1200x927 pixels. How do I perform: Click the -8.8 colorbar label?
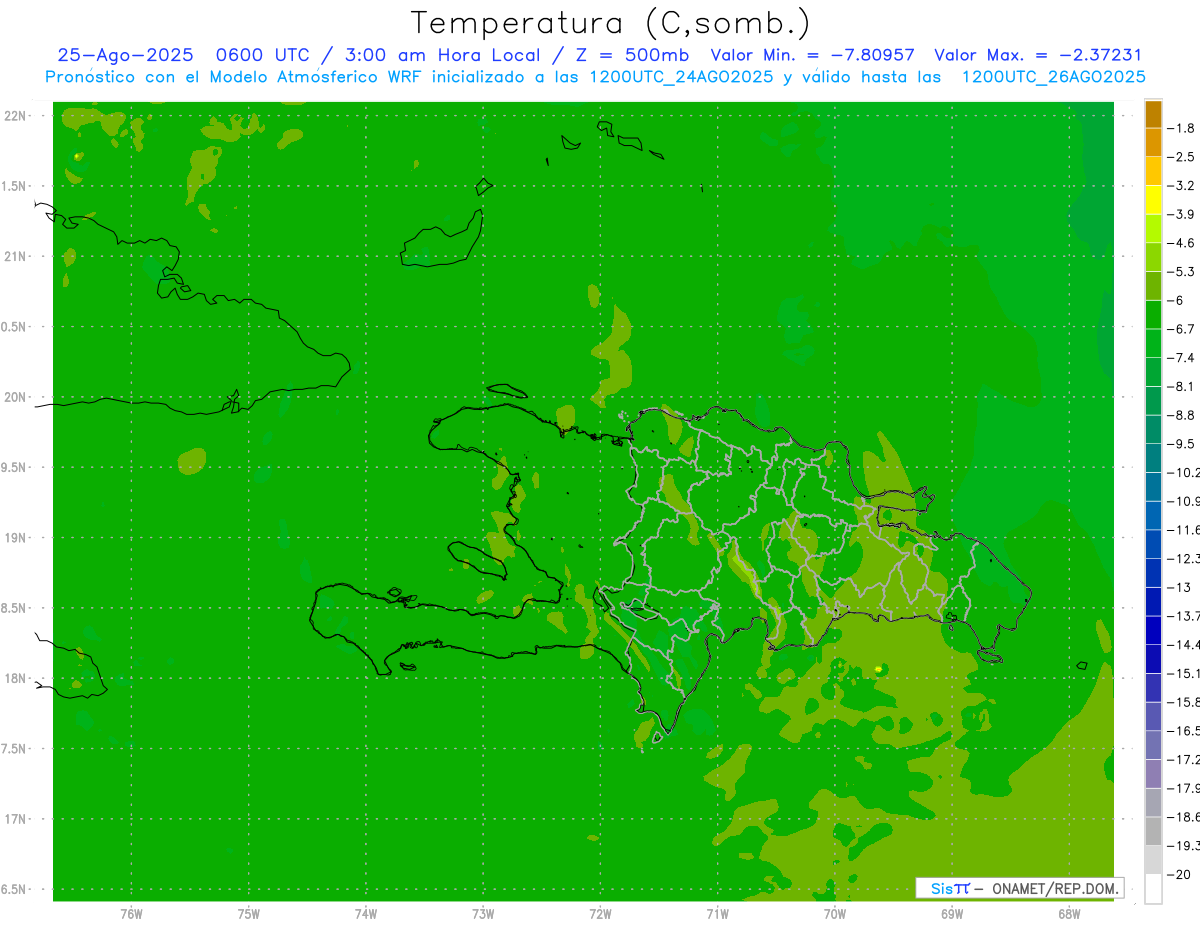click(1180, 415)
